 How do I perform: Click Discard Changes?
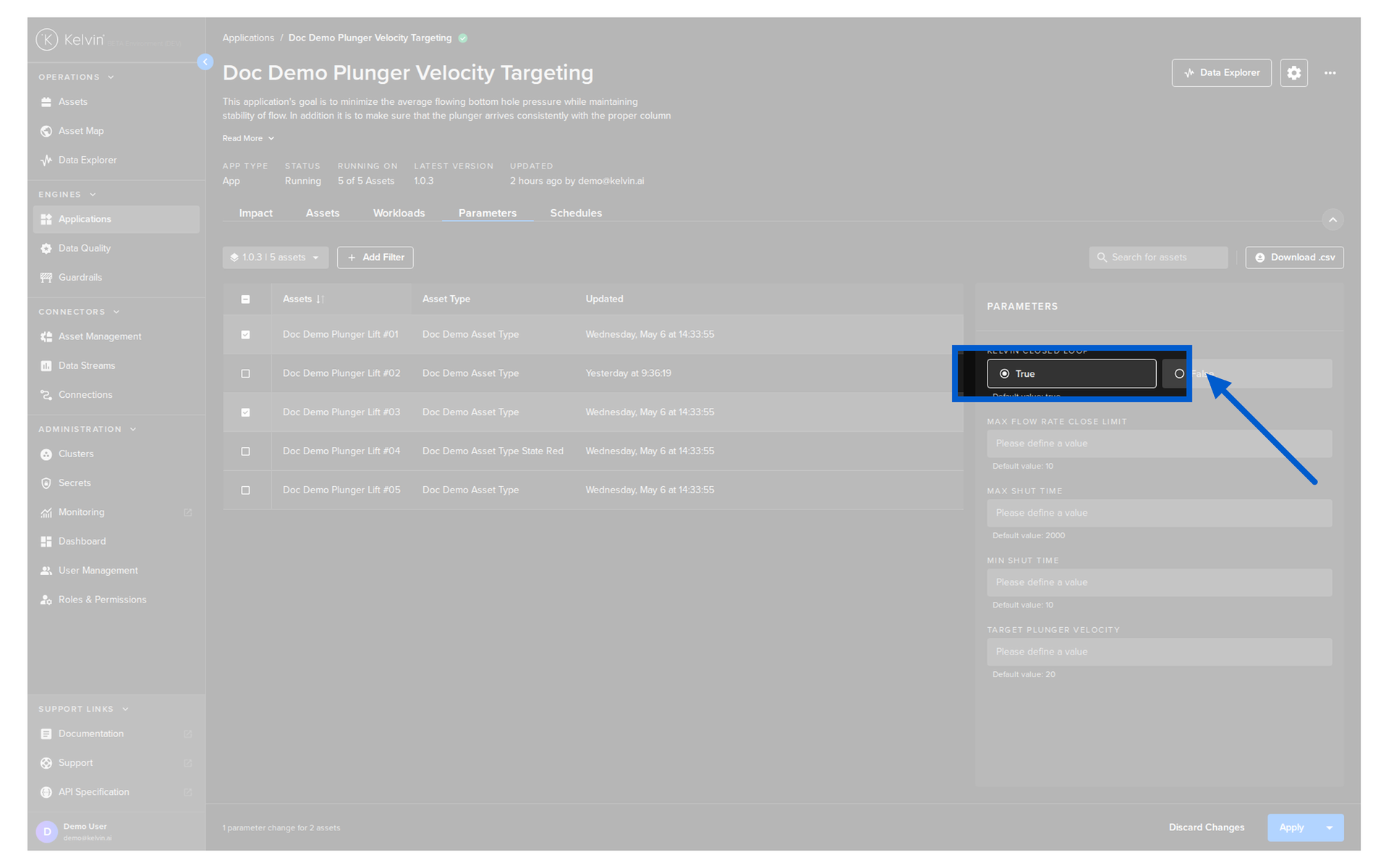coord(1206,827)
